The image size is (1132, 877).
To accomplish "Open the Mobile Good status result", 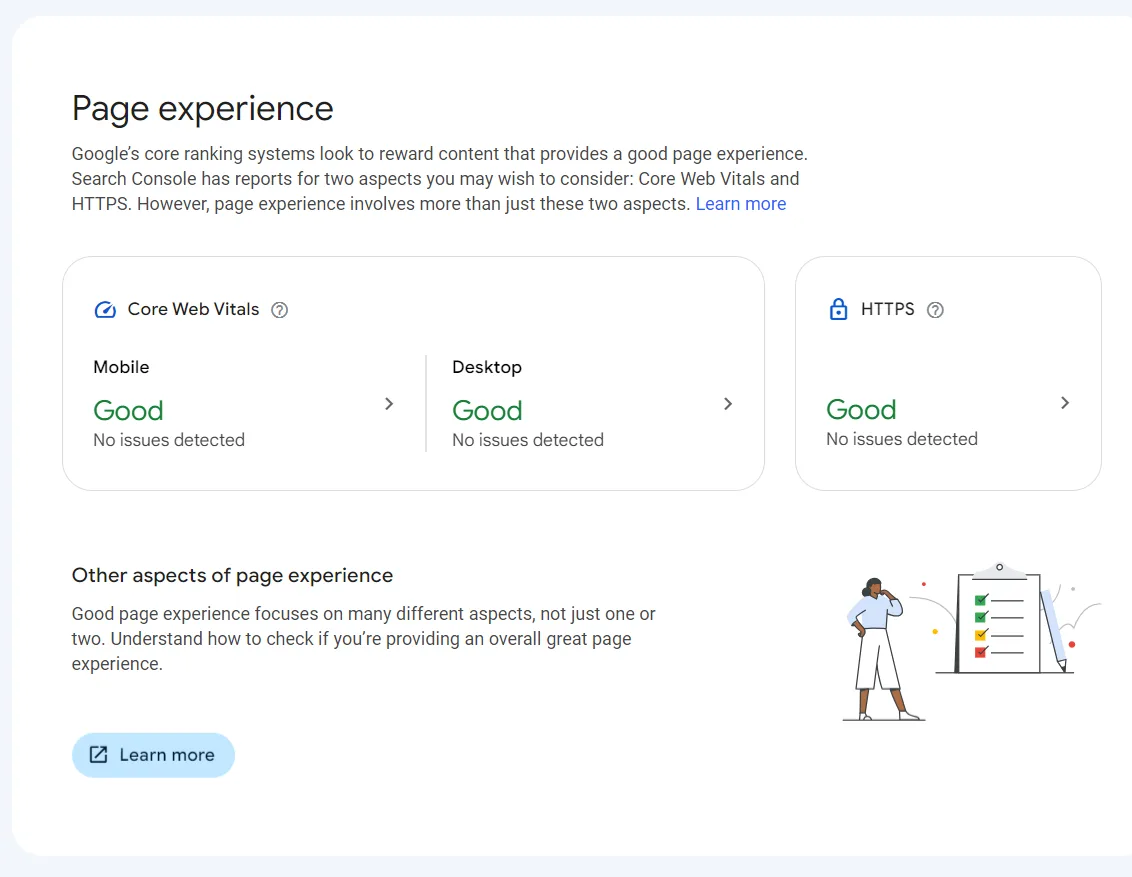I will pos(129,411).
